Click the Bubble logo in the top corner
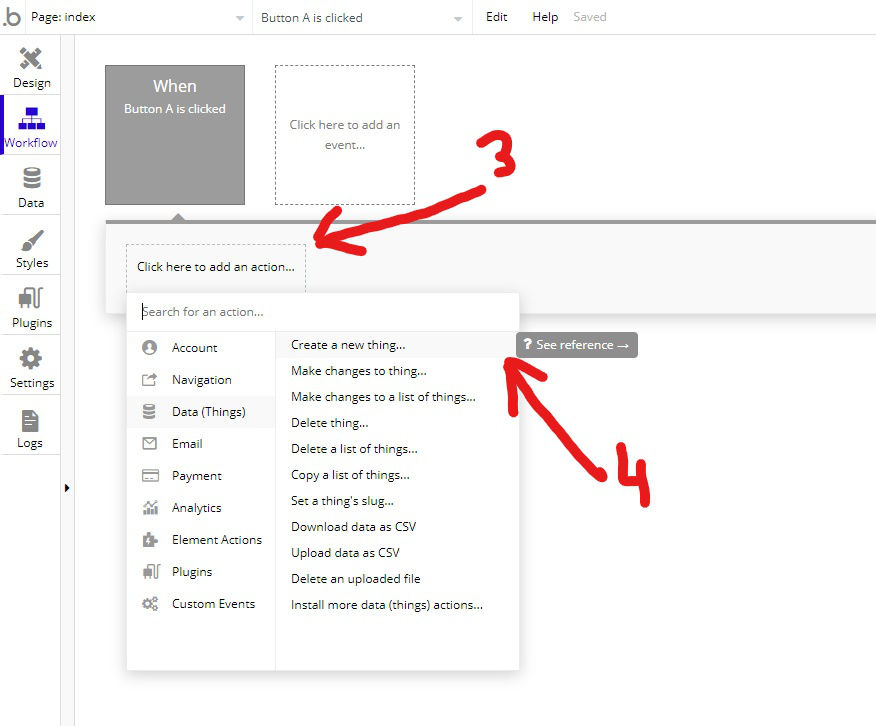This screenshot has height=726, width=876. pyautogui.click(x=13, y=16)
